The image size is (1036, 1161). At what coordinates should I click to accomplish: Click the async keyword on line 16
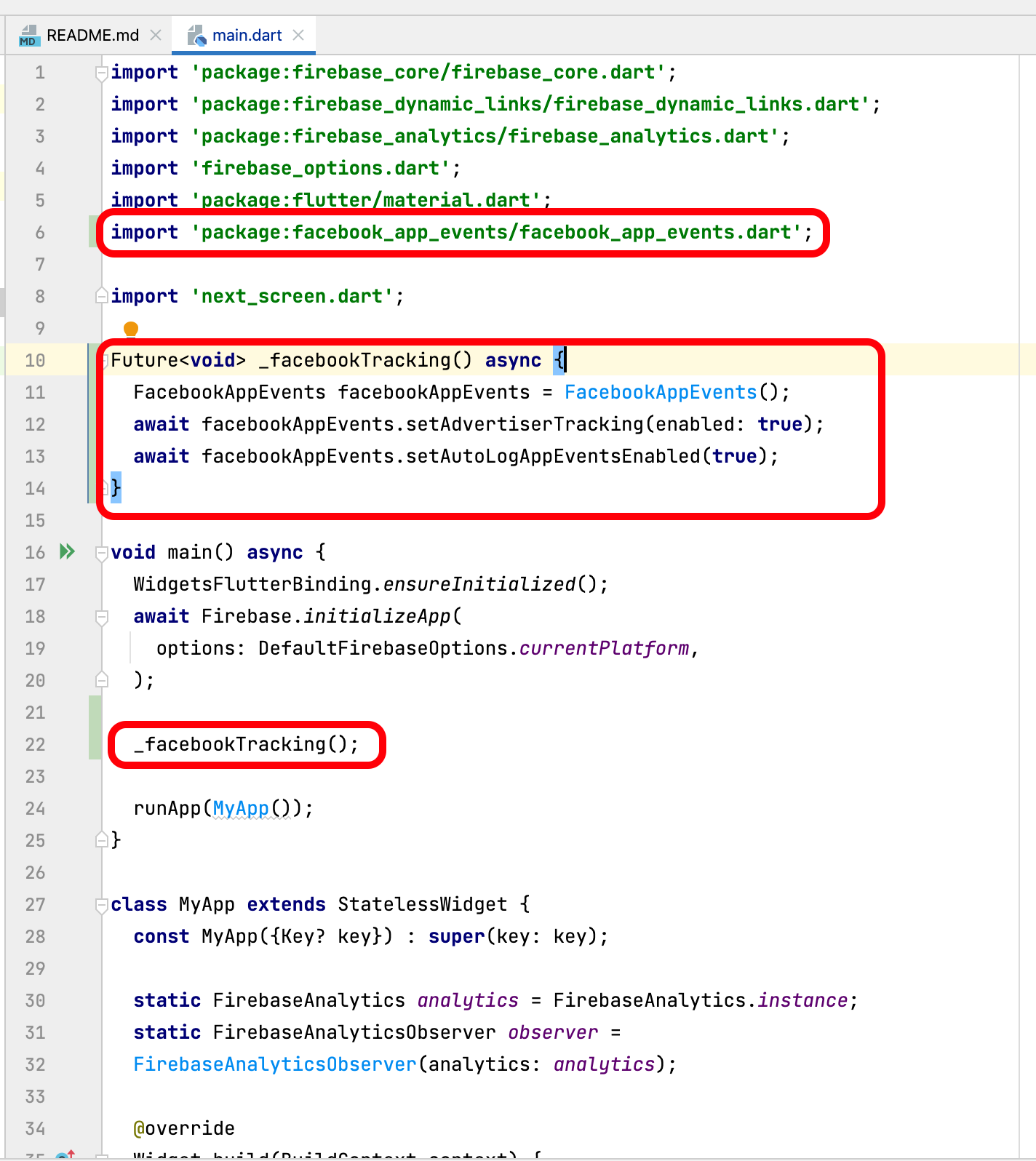click(x=275, y=552)
